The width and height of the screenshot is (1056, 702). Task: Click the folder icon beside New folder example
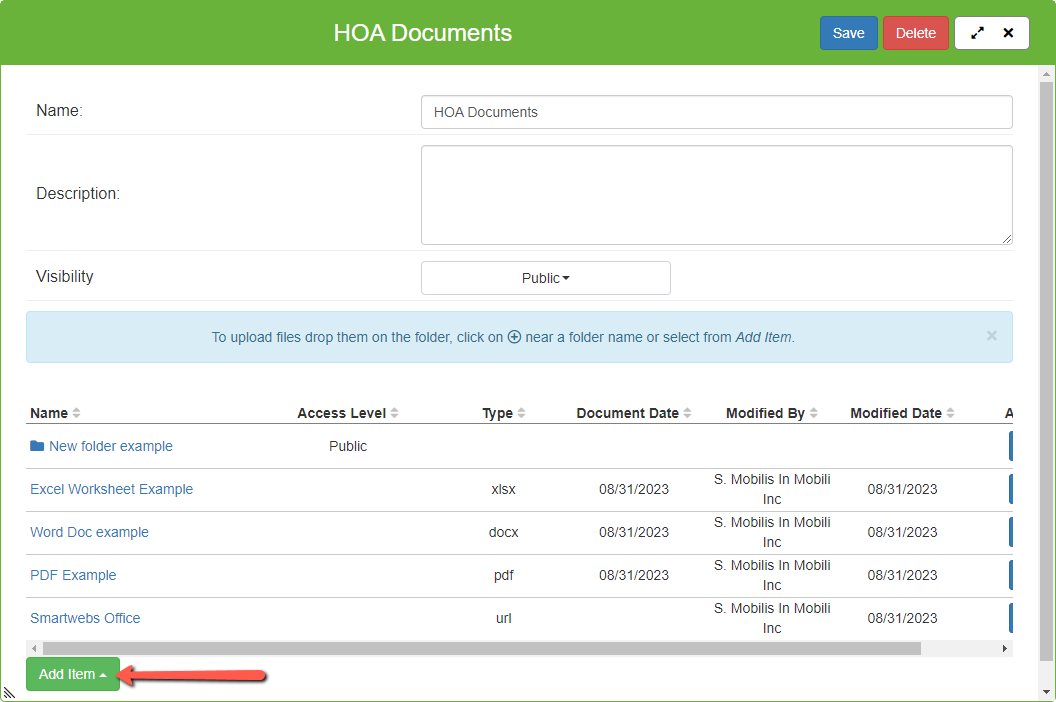tap(37, 446)
